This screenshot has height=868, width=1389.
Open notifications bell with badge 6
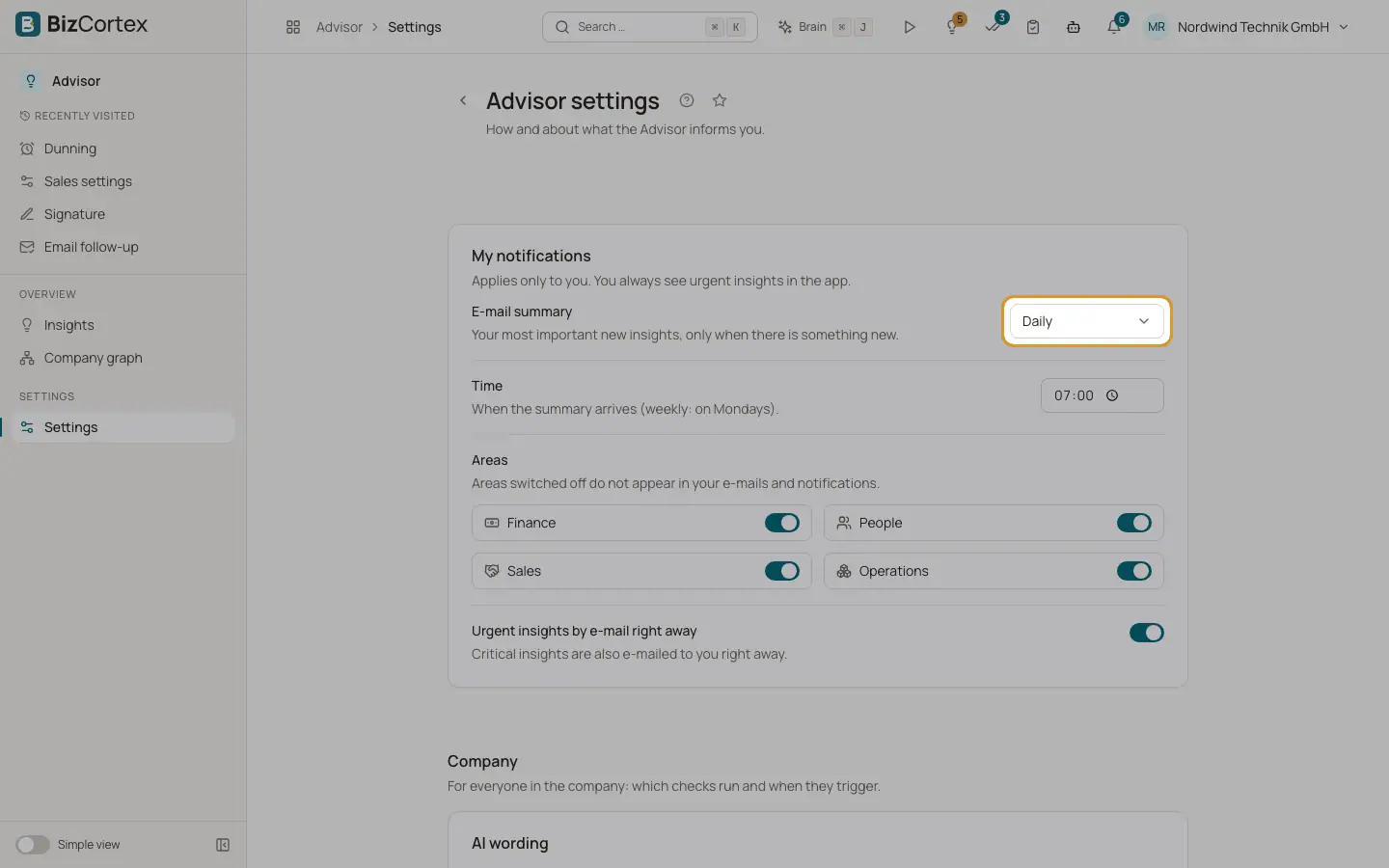coord(1114,27)
